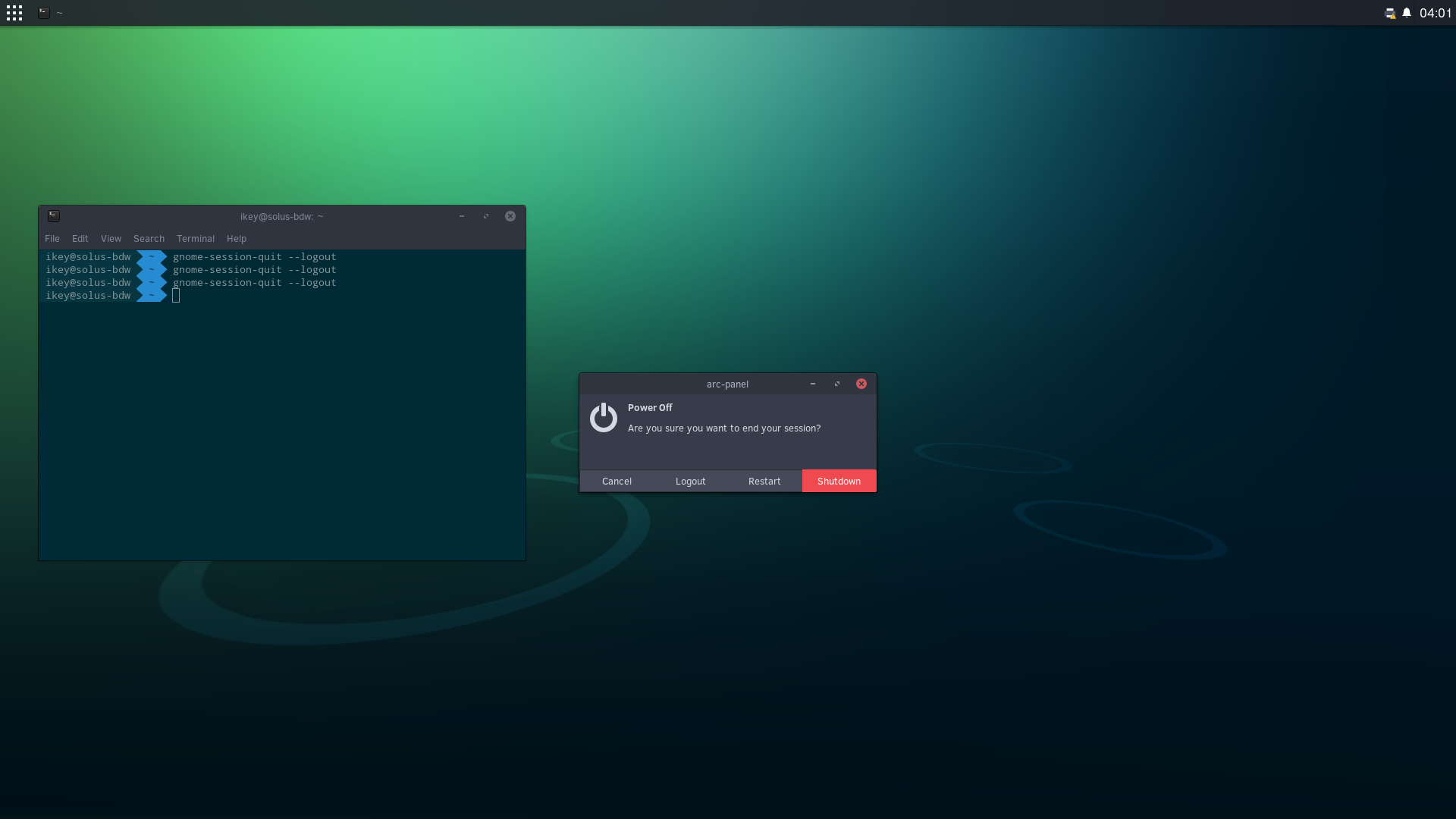1456x819 pixels.
Task: Open the applications grid menu icon
Action: pyautogui.click(x=14, y=13)
